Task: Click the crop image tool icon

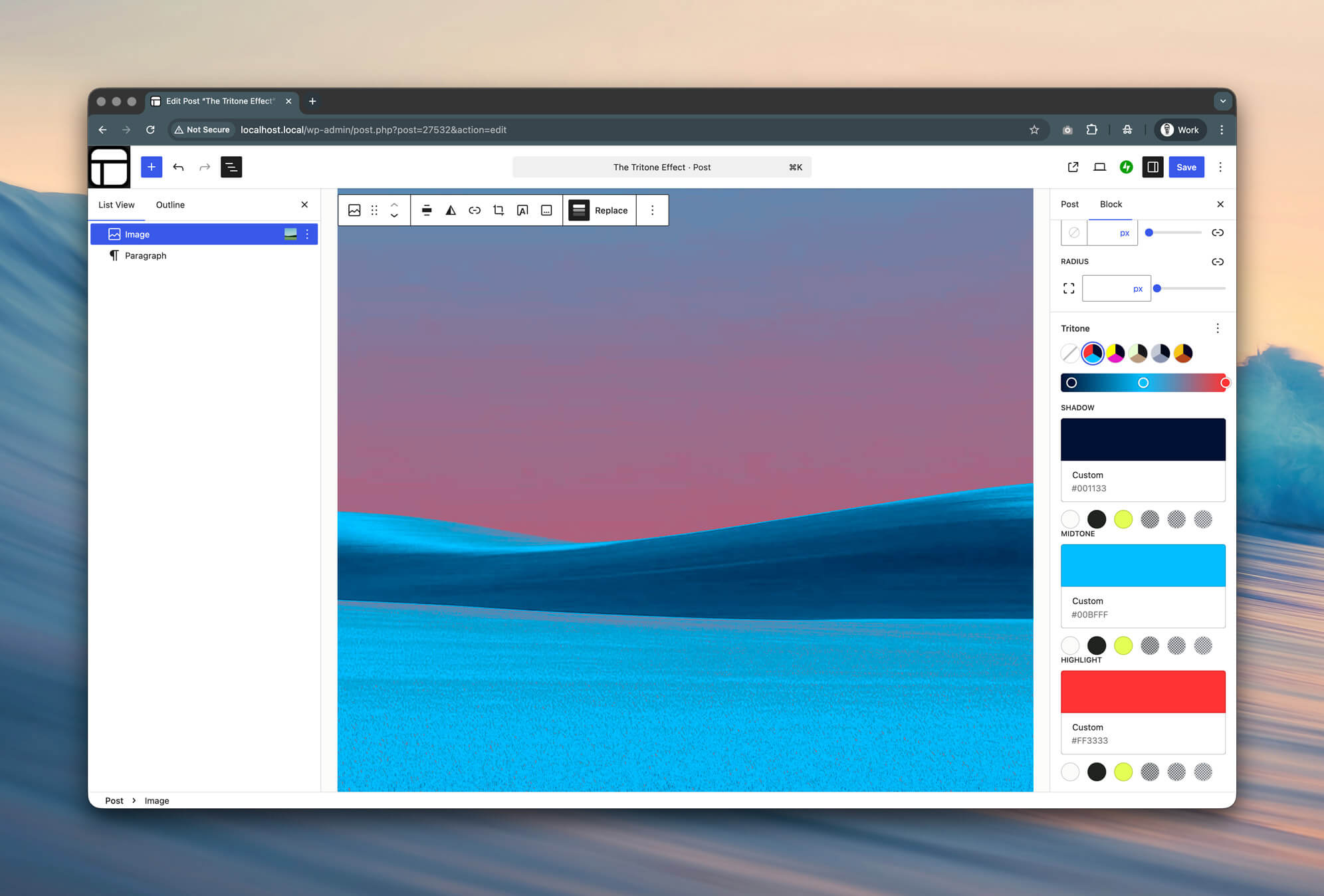Action: point(498,210)
